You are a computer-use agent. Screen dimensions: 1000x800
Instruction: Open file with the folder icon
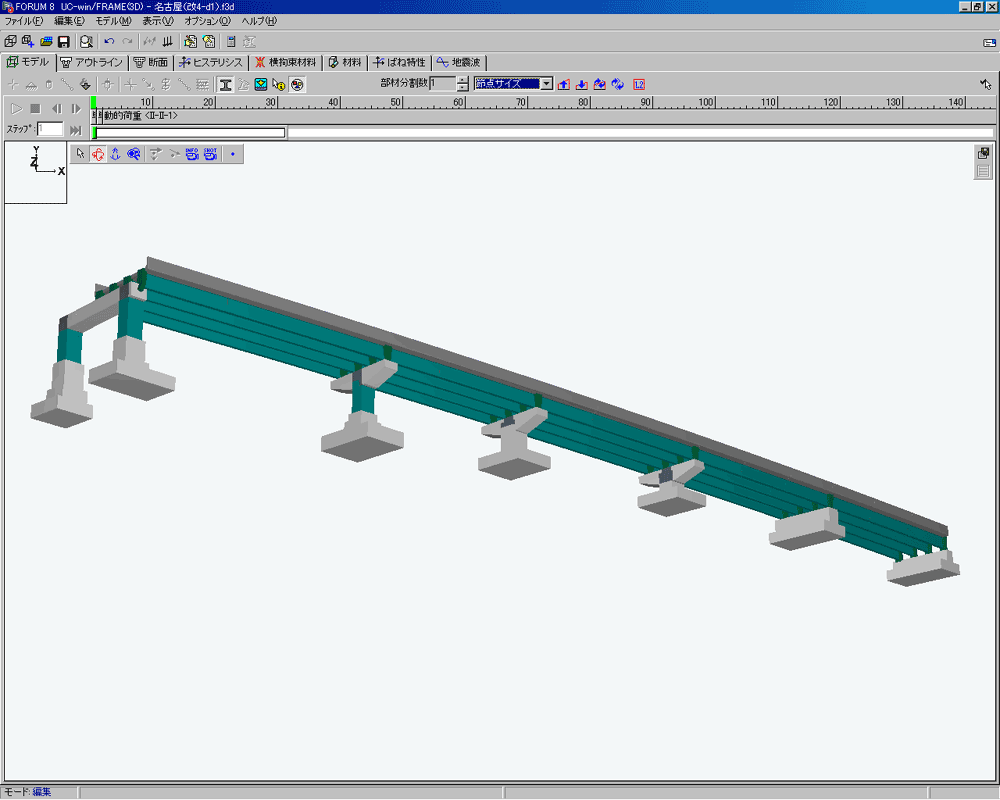pyautogui.click(x=46, y=42)
